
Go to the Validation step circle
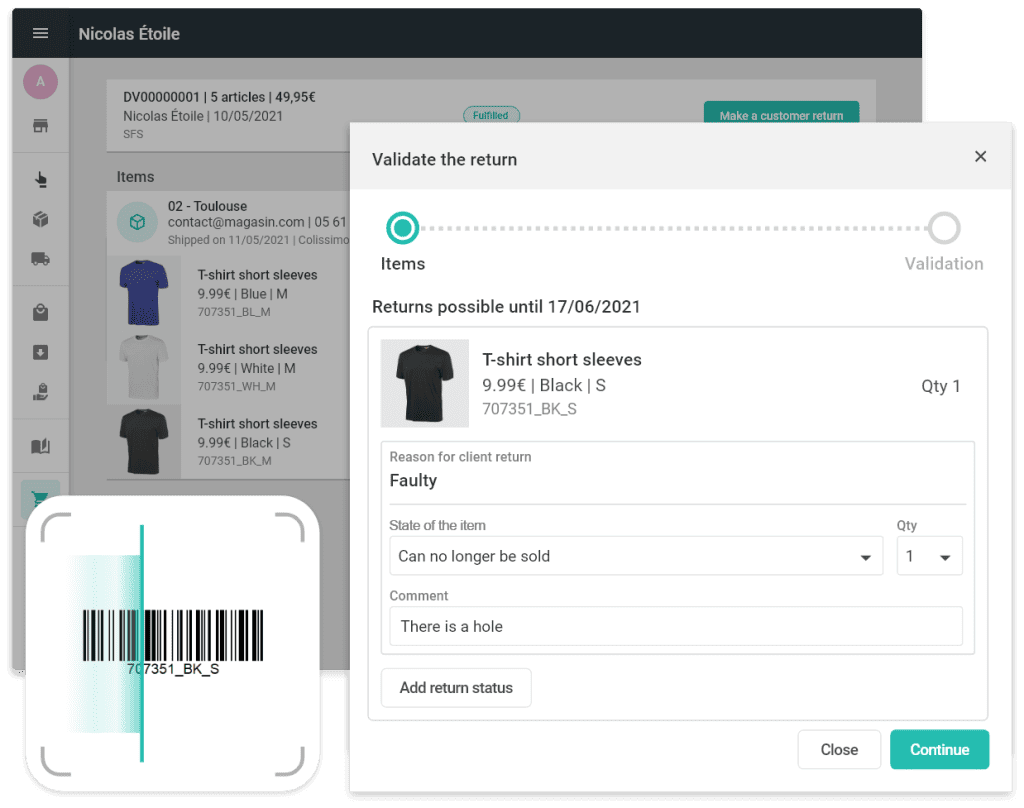[944, 228]
